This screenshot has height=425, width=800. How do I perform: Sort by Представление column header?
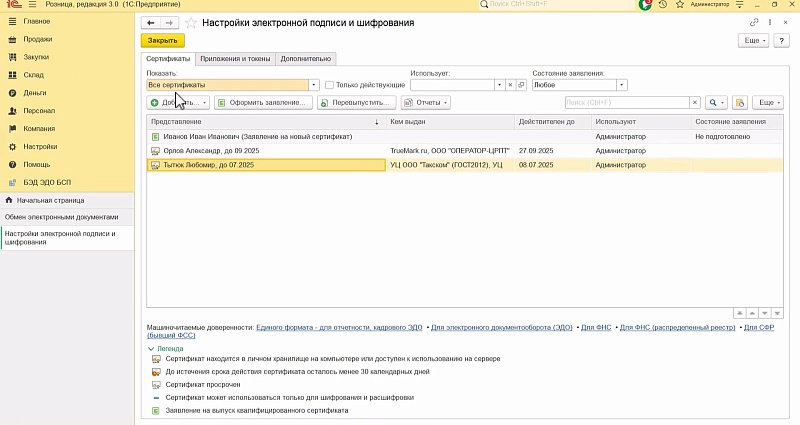click(x=266, y=122)
